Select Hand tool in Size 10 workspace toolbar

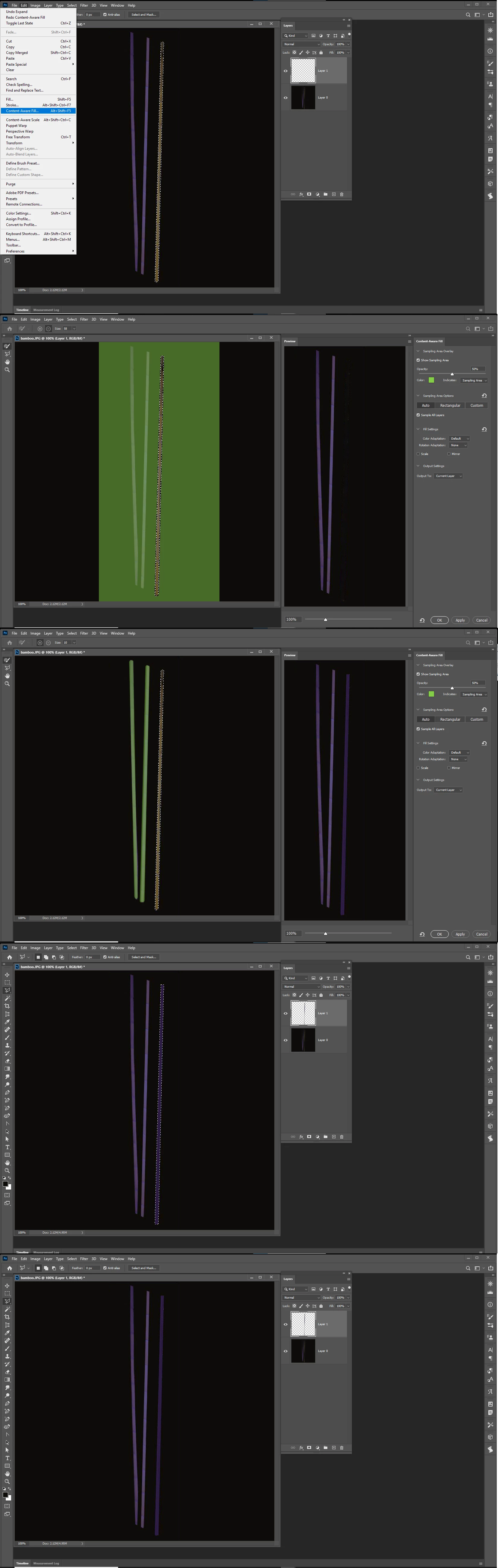click(x=7, y=676)
